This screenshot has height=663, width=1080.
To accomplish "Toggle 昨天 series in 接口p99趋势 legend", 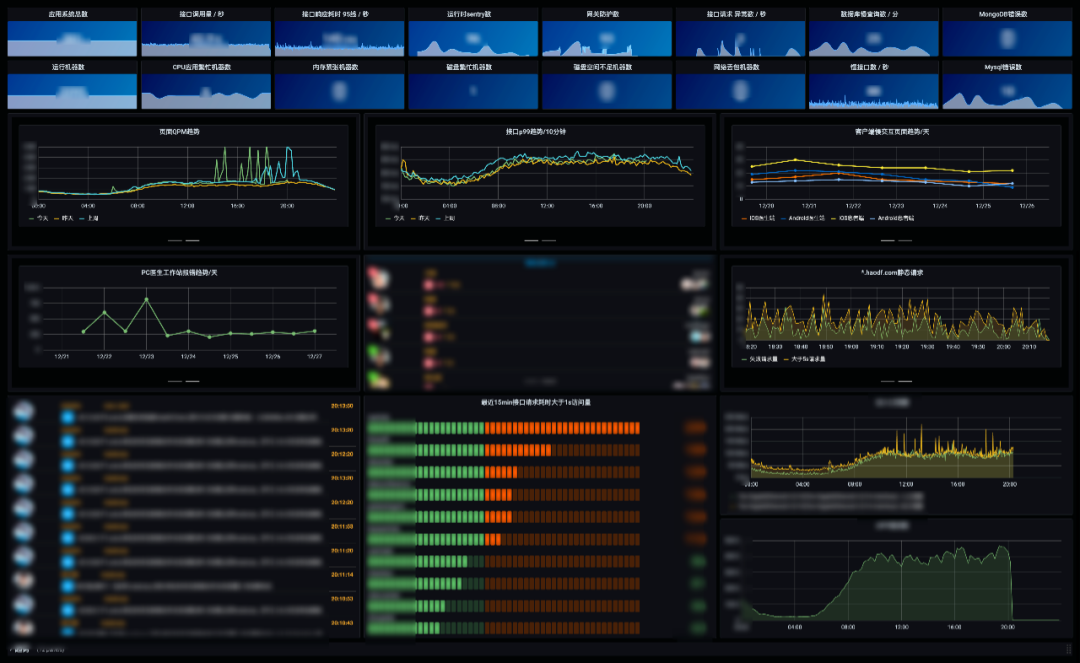I will (420, 218).
